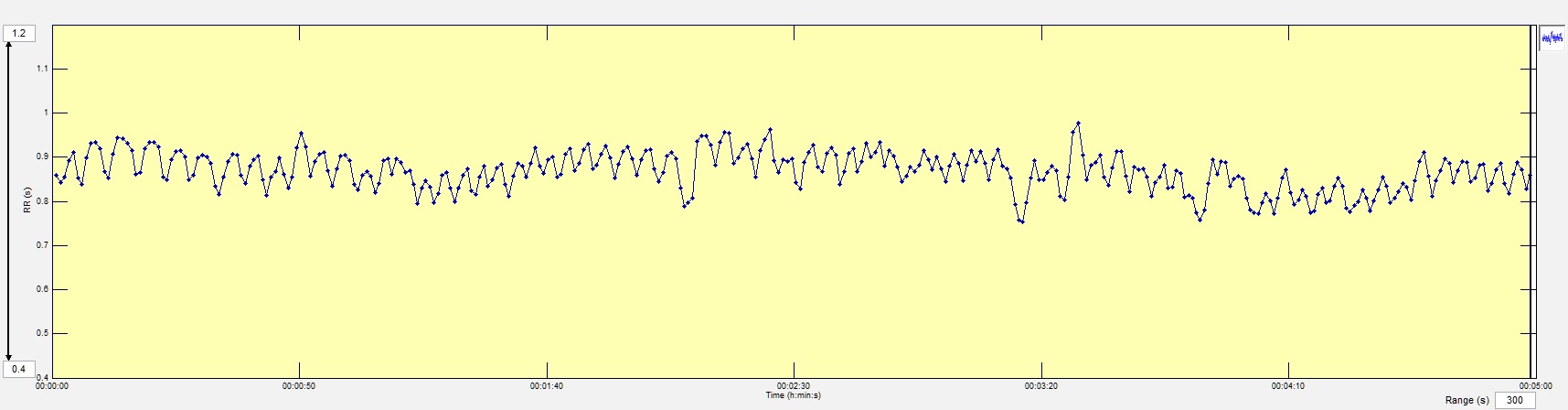Click the bottom arrowhead of the Y-axis range arrow
1568x410 pixels.
(9, 357)
